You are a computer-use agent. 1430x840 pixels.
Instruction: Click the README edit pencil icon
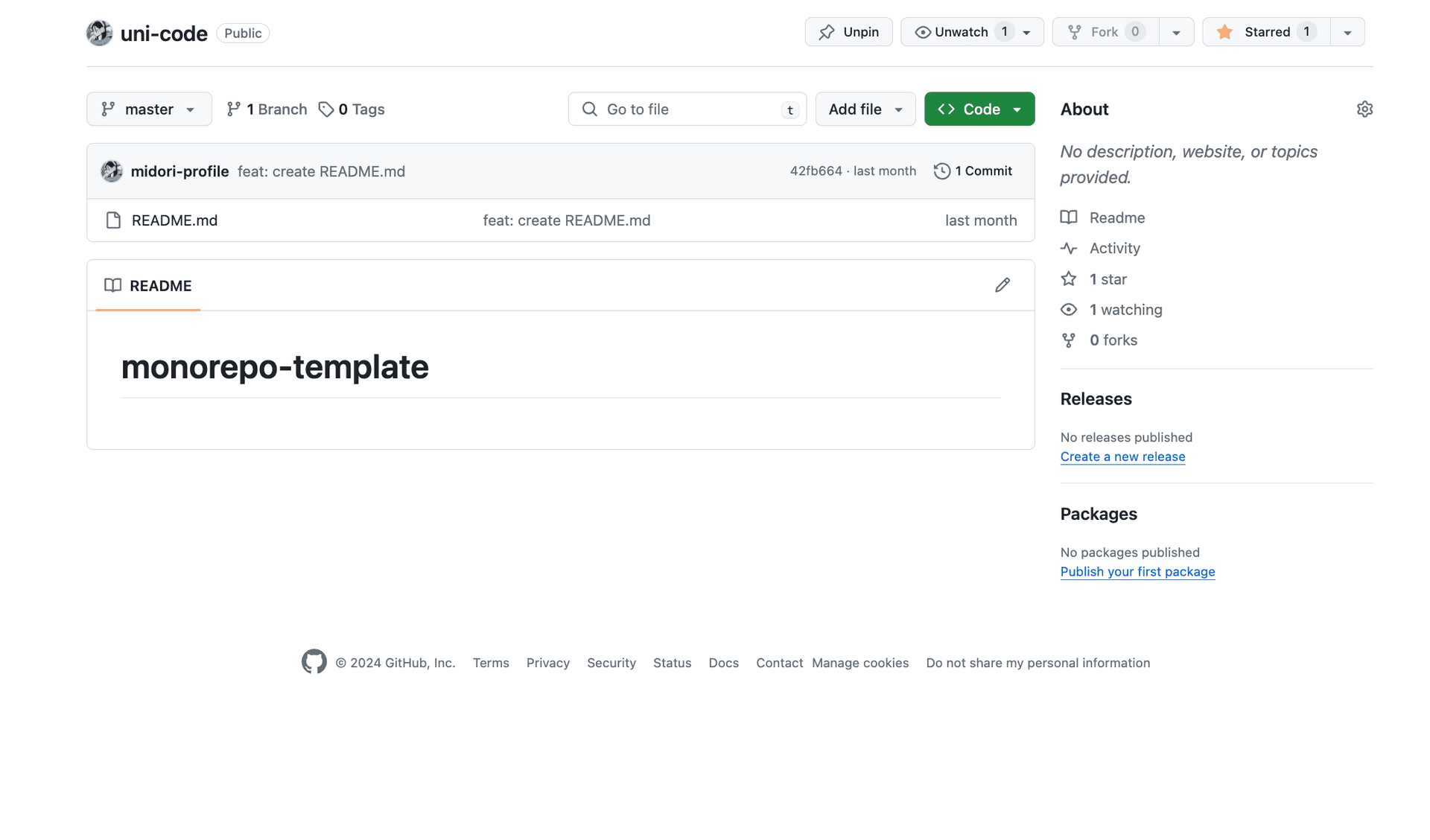tap(1002, 285)
